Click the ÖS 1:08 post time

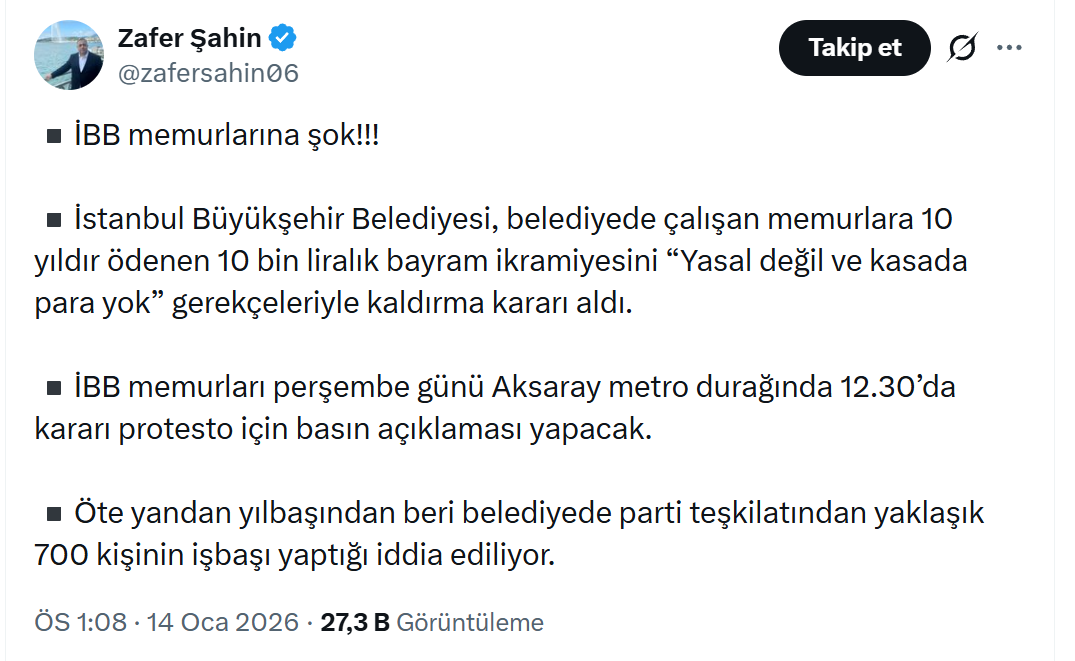[81, 623]
